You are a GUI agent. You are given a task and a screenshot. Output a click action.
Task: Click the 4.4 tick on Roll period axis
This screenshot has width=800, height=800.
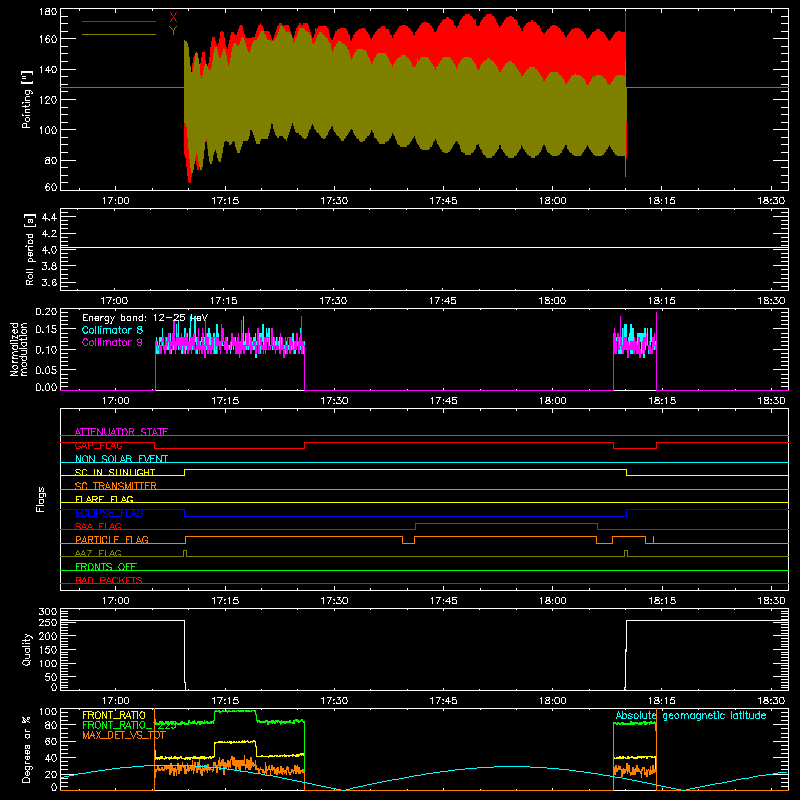tap(49, 217)
